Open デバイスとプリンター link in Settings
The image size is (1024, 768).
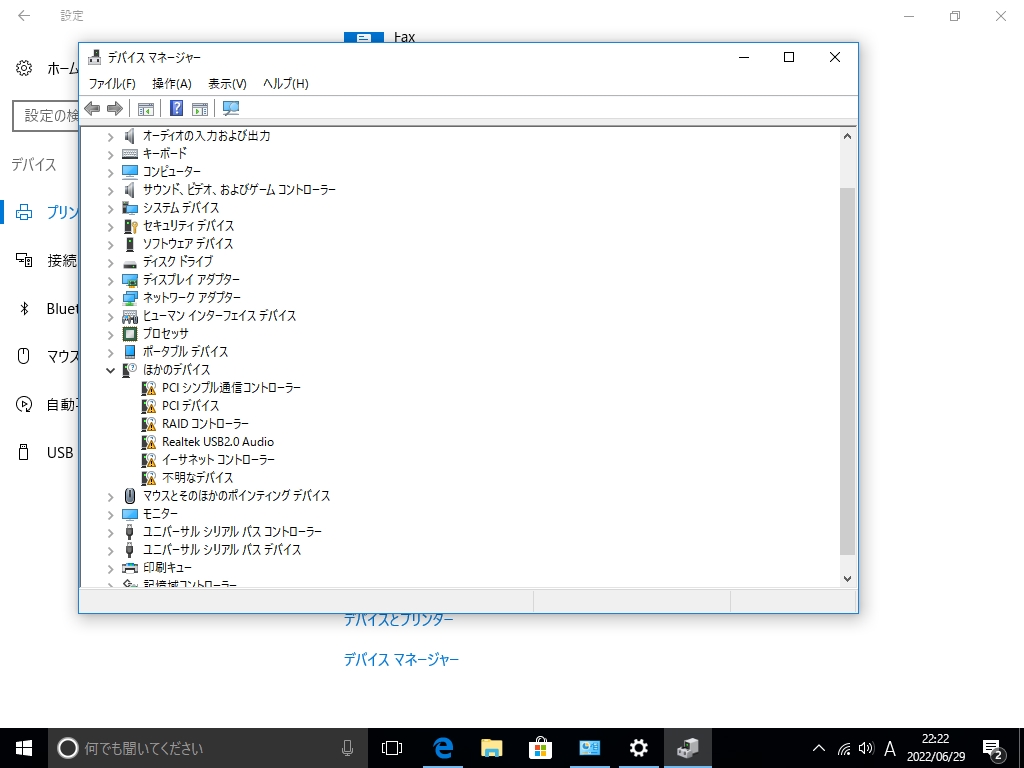[x=398, y=619]
